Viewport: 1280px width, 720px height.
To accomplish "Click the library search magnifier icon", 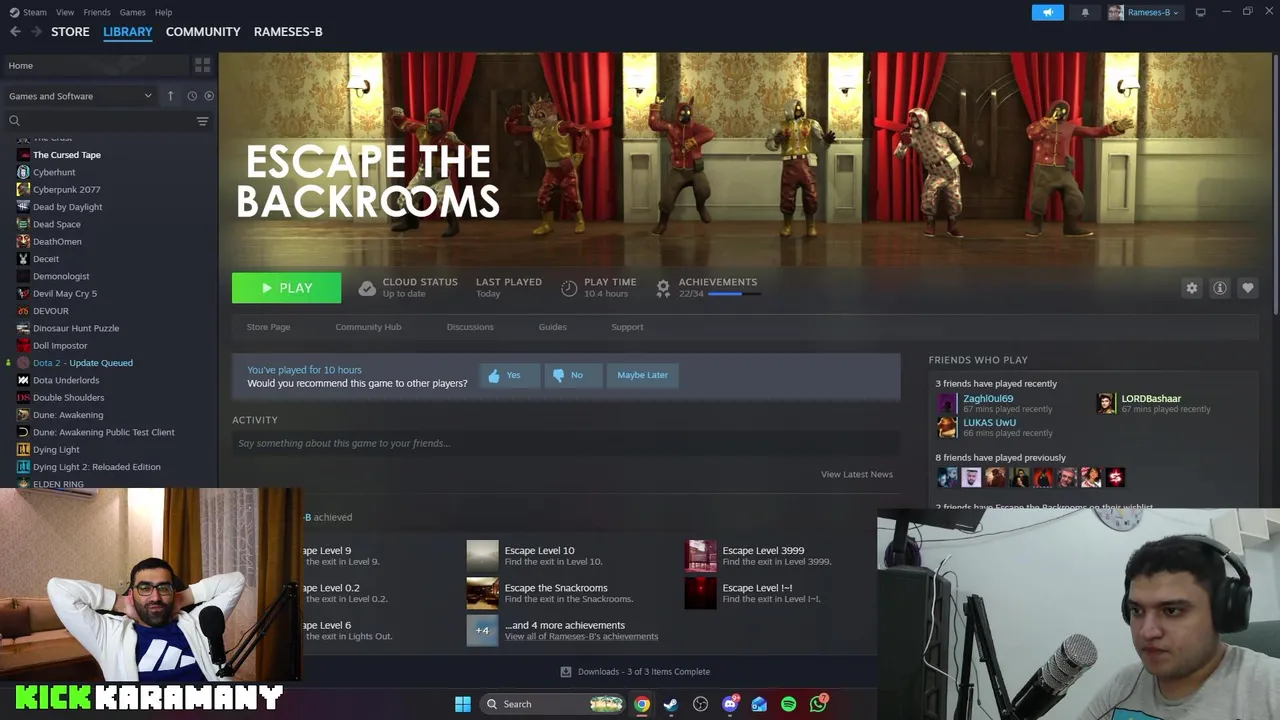I will click(14, 121).
